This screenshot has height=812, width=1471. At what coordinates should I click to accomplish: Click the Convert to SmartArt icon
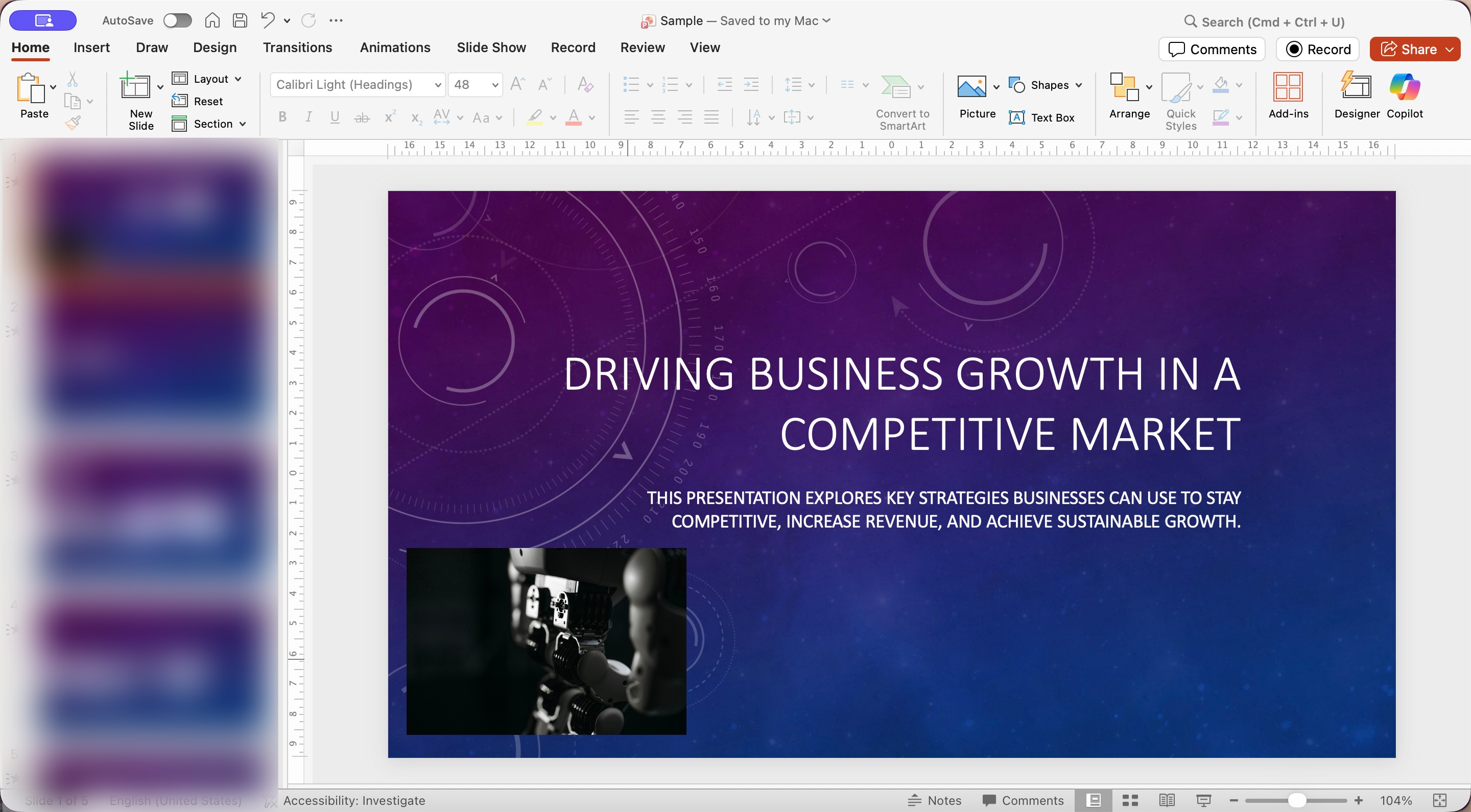coord(895,87)
